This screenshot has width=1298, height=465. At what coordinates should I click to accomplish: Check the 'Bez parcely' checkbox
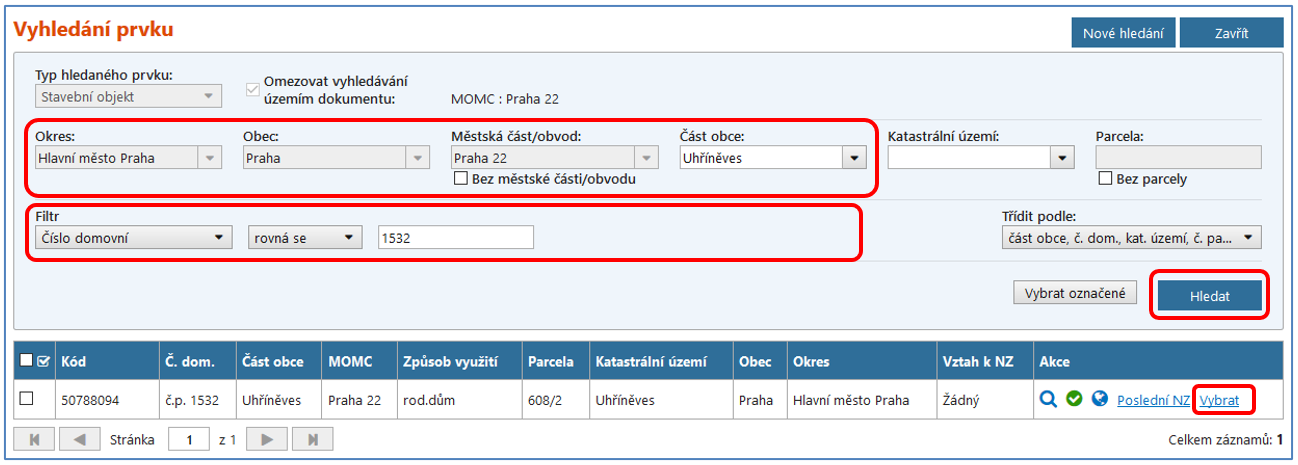coord(1105,179)
